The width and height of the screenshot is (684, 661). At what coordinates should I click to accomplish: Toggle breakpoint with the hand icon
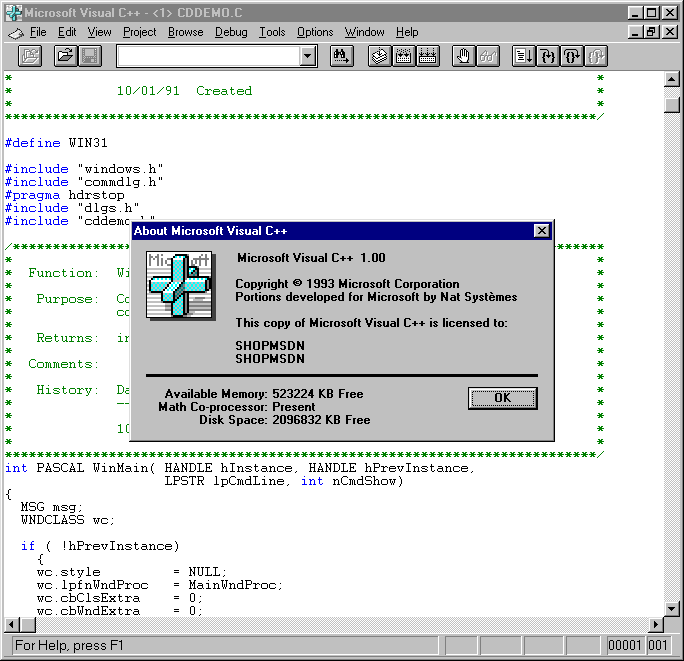point(464,56)
